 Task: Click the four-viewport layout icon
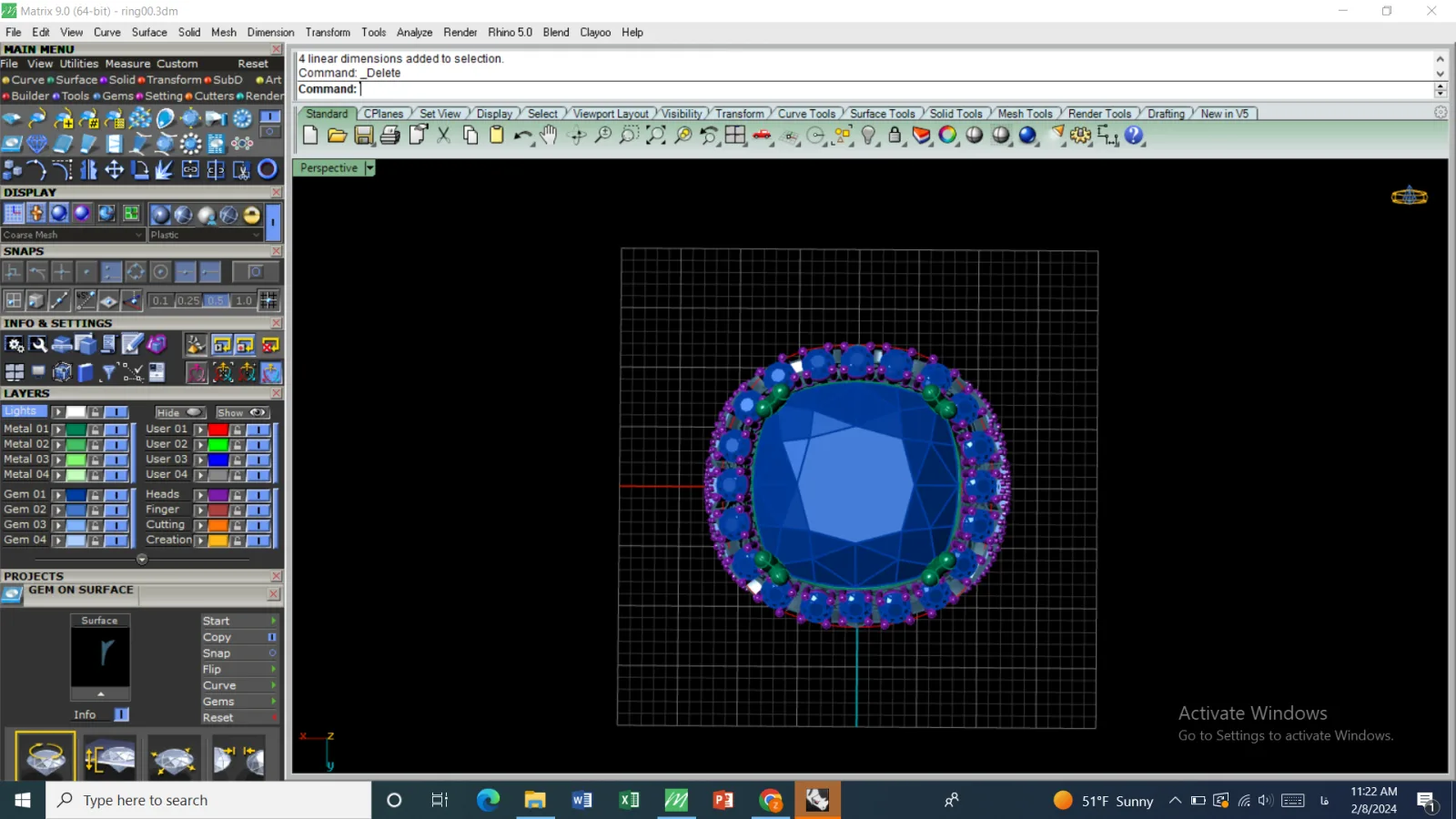(735, 136)
